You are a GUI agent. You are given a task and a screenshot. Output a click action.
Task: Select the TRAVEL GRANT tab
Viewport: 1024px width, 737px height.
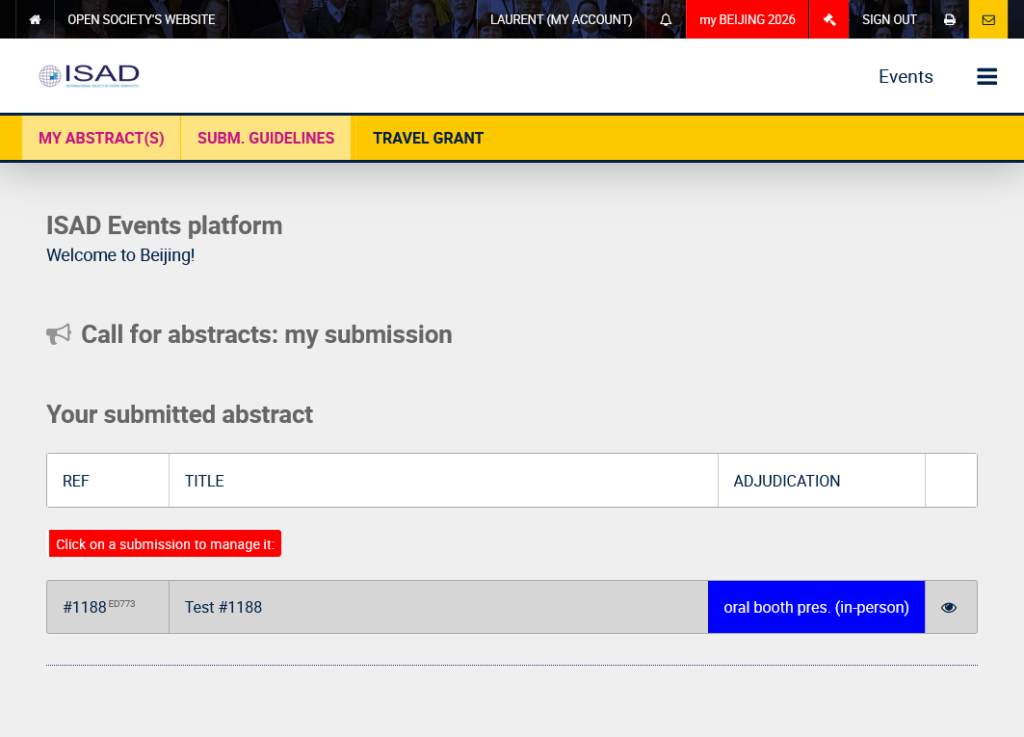428,138
